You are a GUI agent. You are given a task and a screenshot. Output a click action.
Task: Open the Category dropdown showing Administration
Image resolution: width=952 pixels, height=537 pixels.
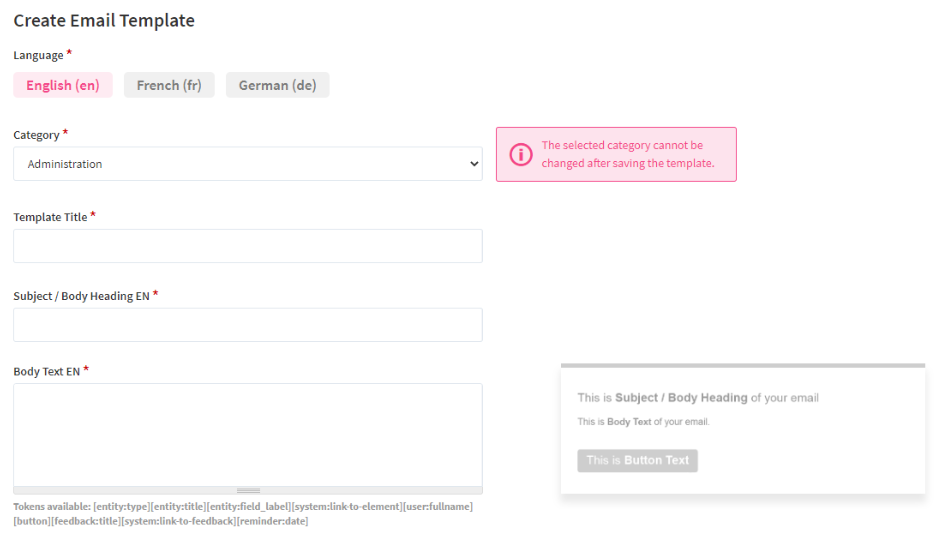click(247, 164)
